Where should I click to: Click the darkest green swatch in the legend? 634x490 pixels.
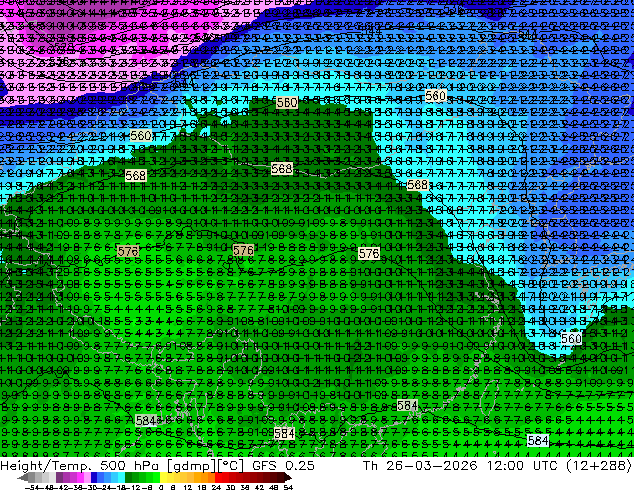tap(129, 477)
